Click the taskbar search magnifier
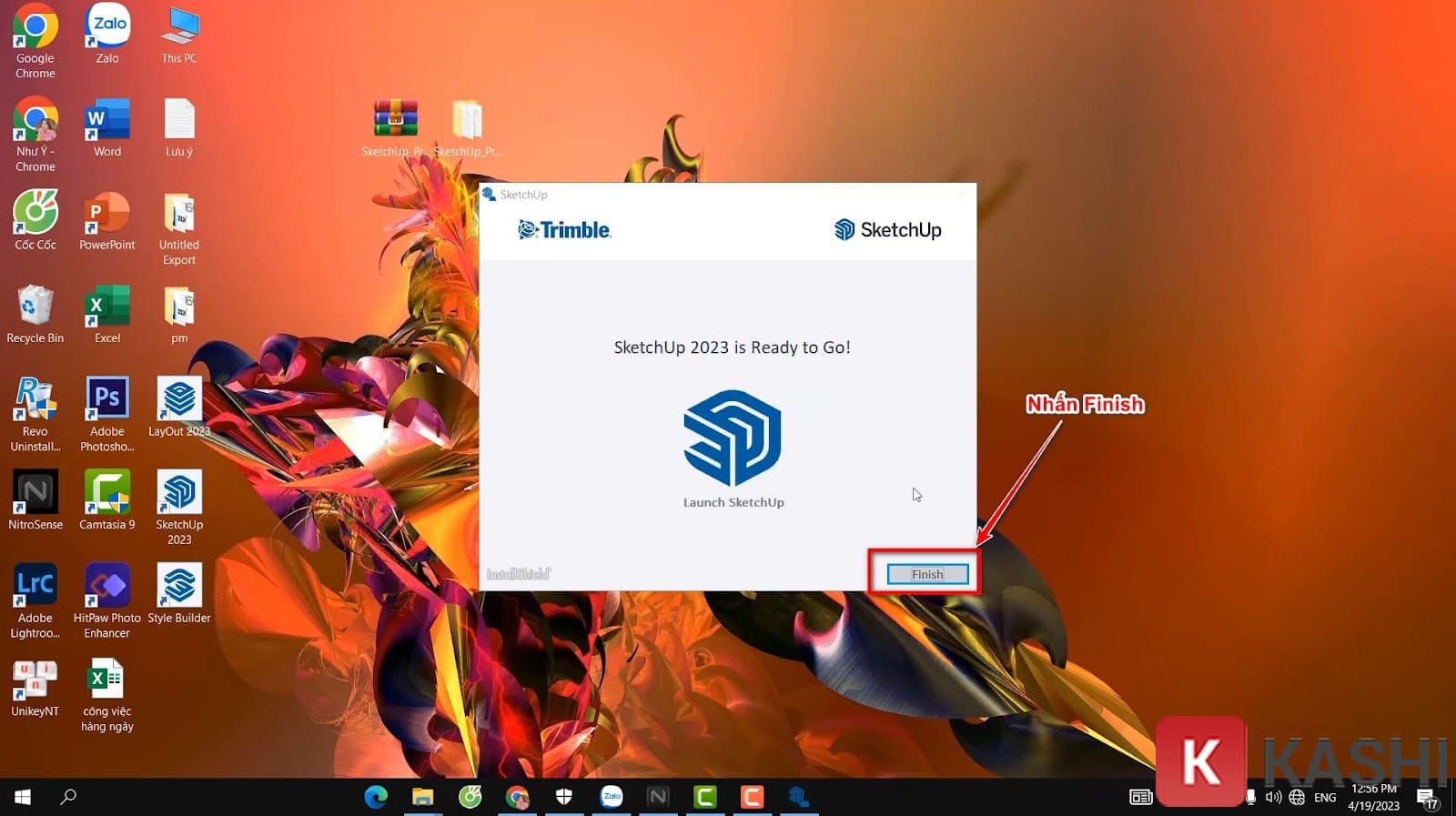The width and height of the screenshot is (1456, 816). point(68,797)
